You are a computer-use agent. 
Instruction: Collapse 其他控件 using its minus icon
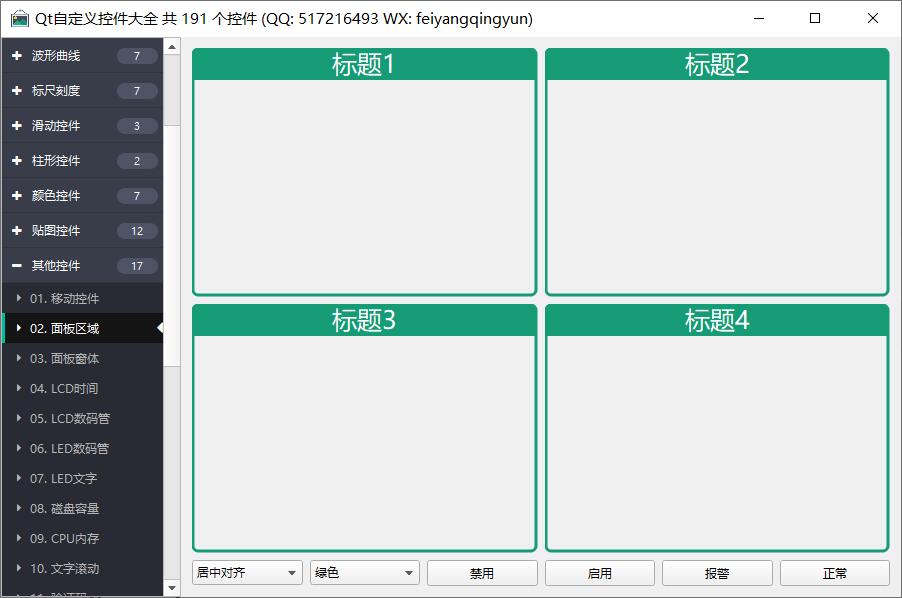[x=16, y=266]
